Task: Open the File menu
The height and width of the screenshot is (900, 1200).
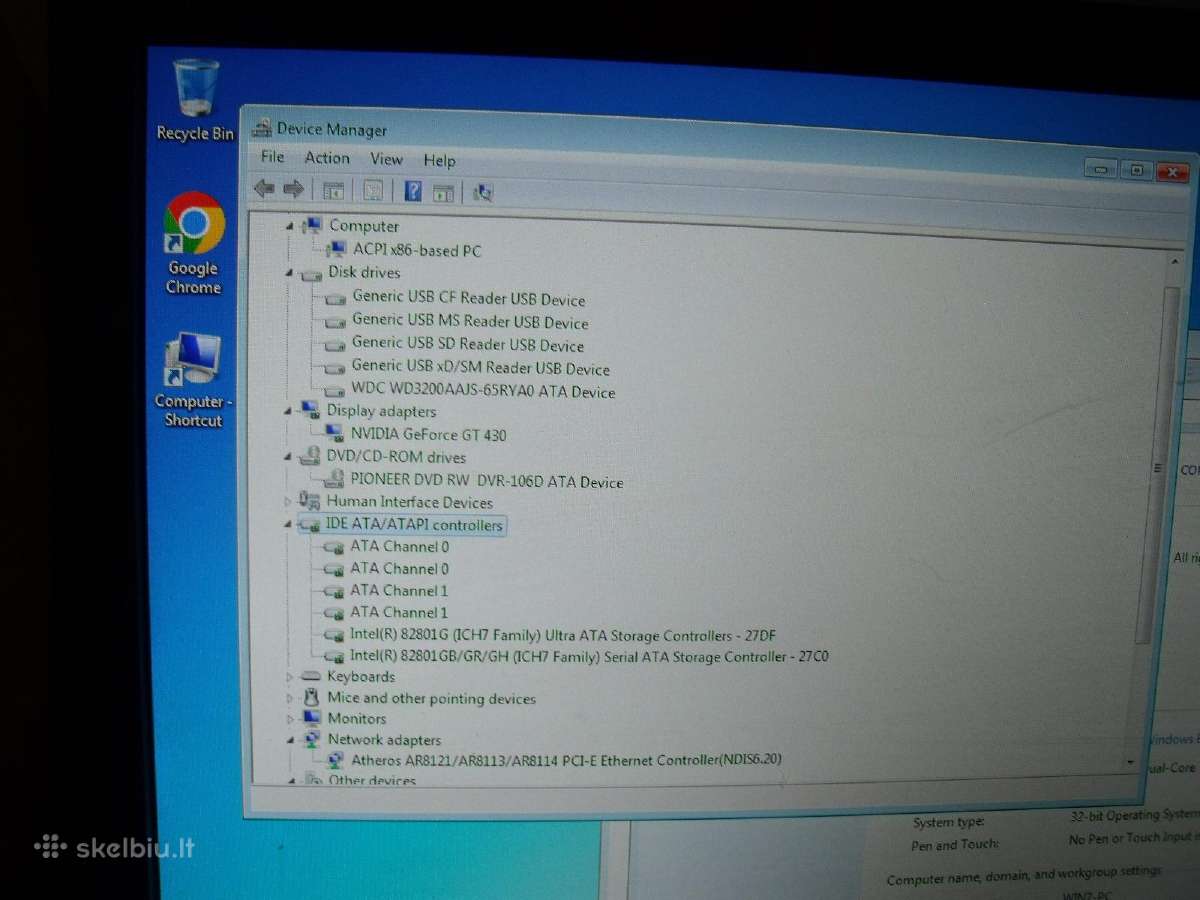Action: tap(272, 157)
